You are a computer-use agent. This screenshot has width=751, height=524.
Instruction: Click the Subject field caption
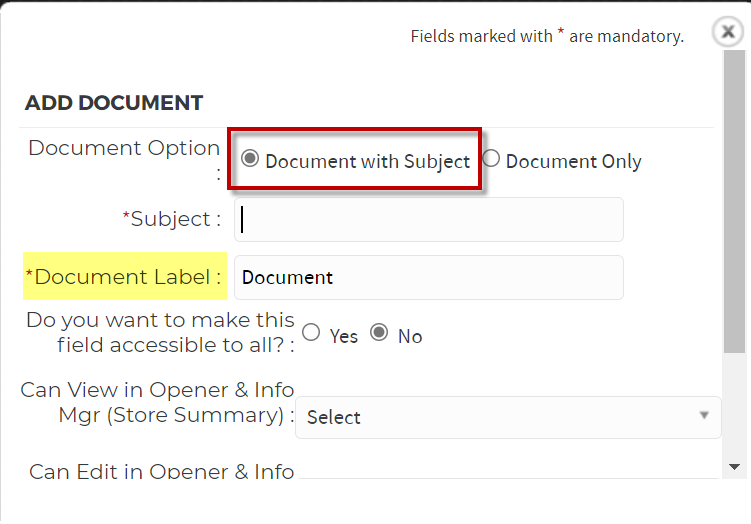point(171,219)
